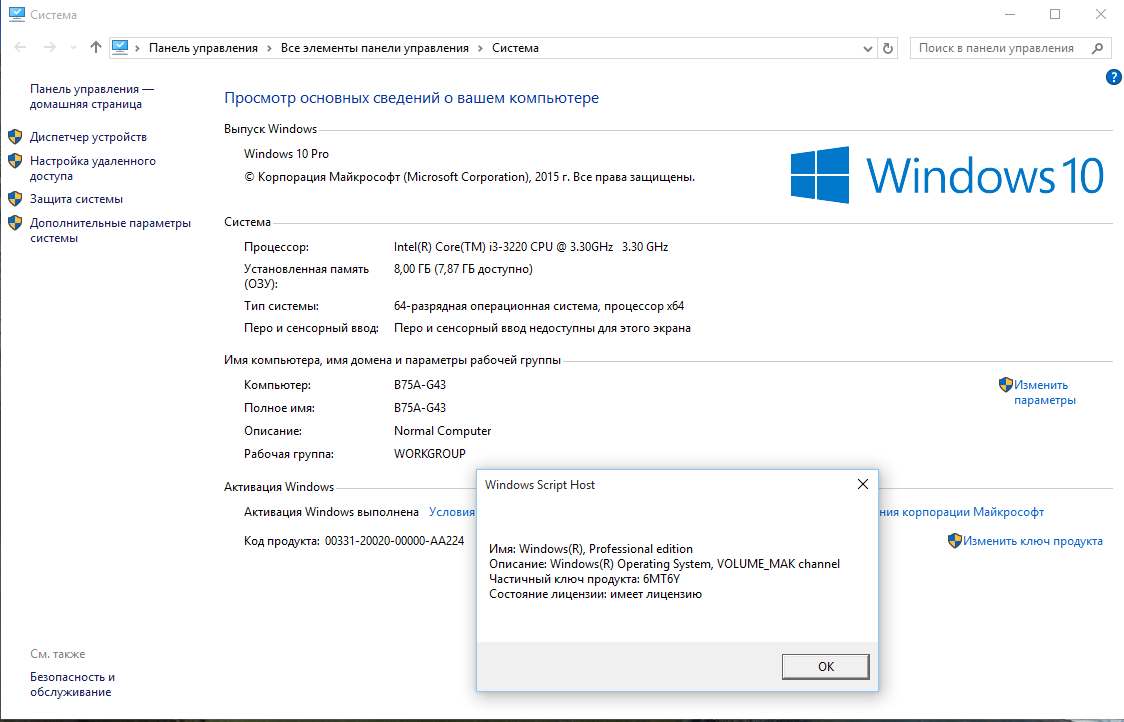Expand chevron after 'Панель управления' breadcrumb
1124x722 pixels.
(x=270, y=48)
